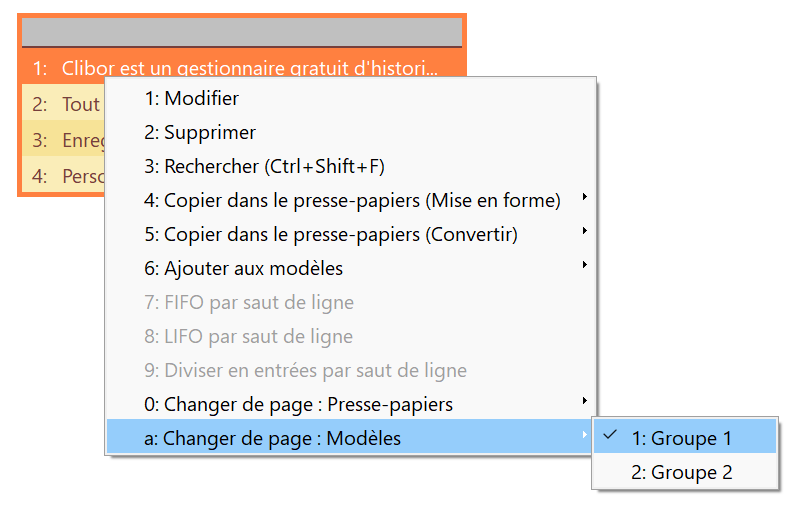Screen dimensions: 794x506
Task: Expand Copier dans le presse-papiers (Convertir) arrow
Action: pyautogui.click(x=584, y=230)
